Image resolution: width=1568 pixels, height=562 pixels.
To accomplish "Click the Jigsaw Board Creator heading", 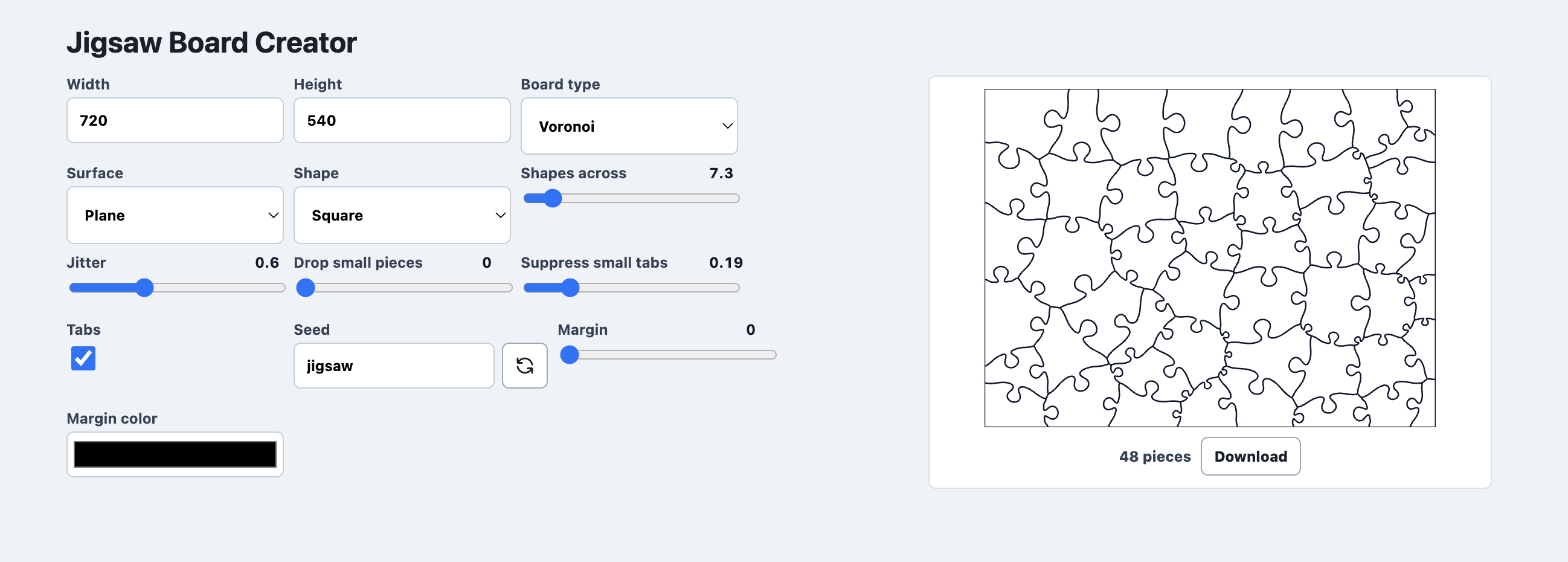I will (211, 43).
